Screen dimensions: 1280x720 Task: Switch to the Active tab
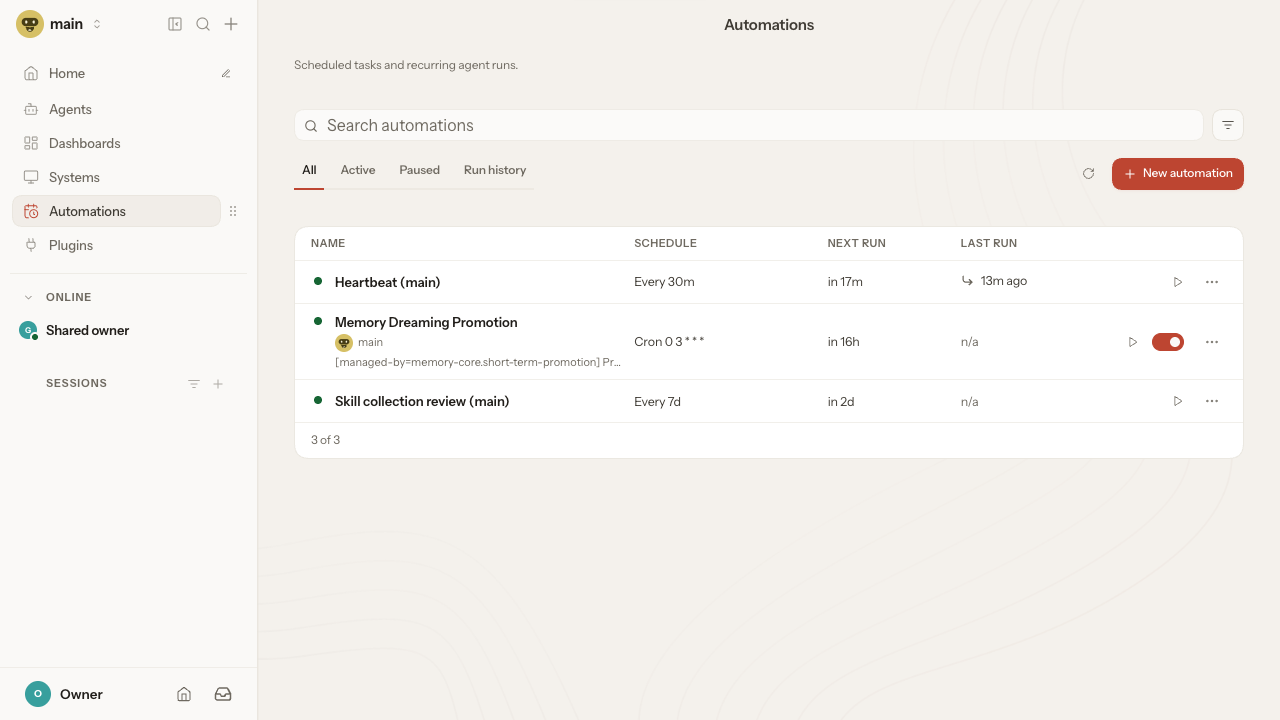click(x=358, y=170)
